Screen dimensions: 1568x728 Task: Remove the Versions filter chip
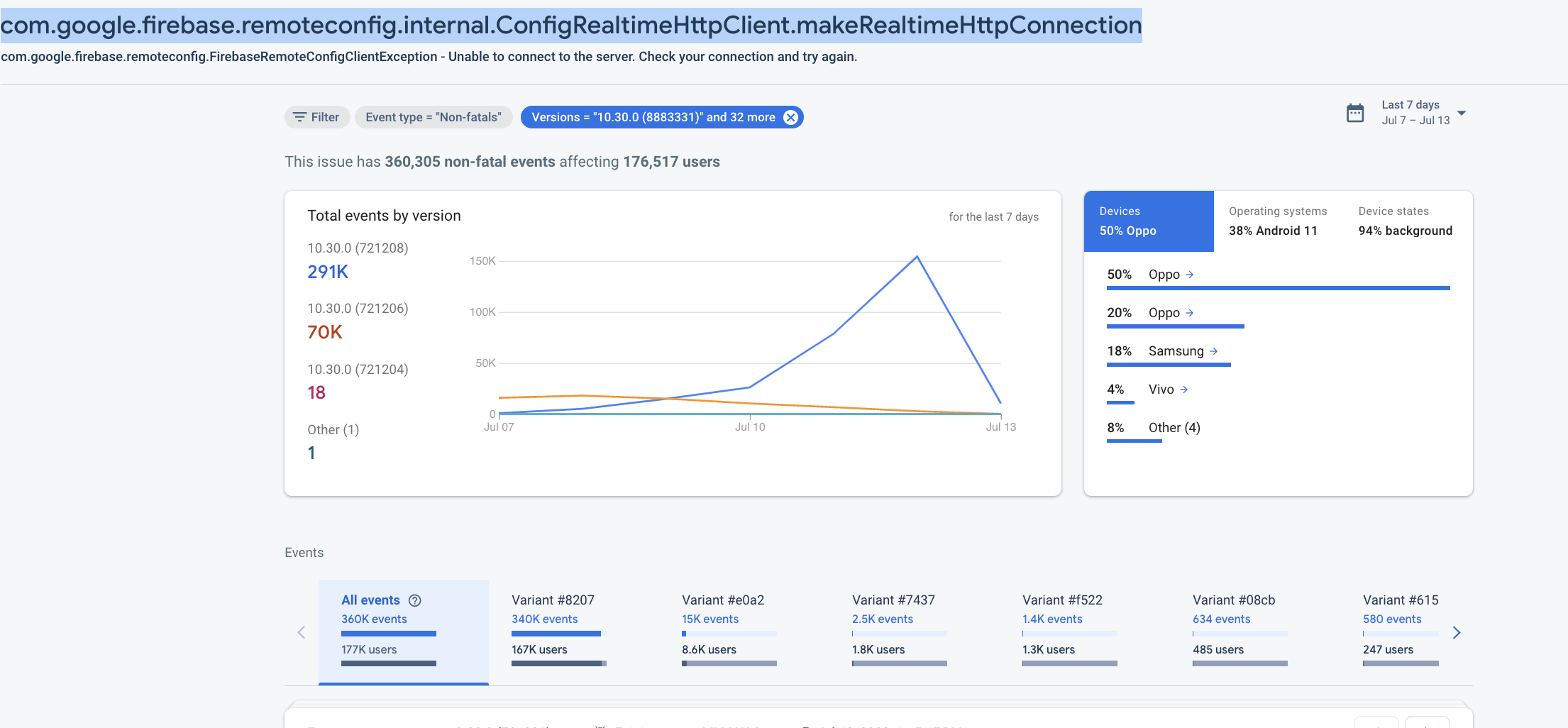point(790,117)
